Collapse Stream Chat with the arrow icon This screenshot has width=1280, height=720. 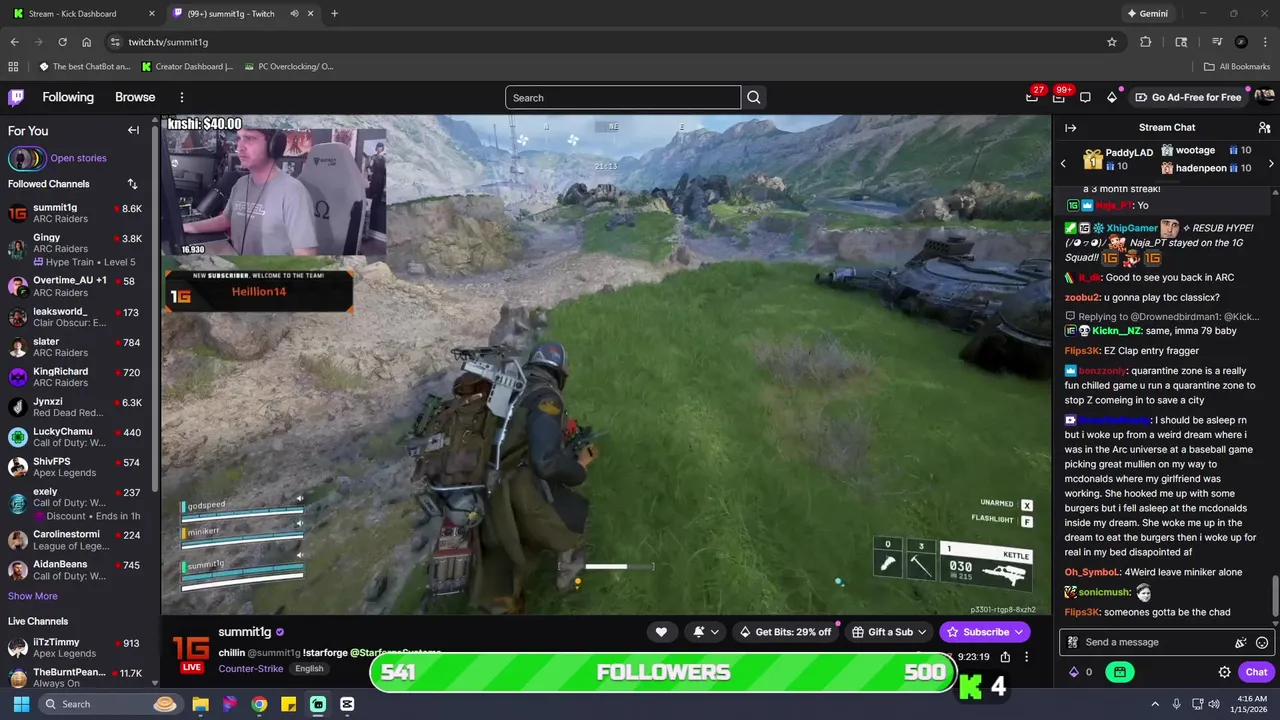click(x=1070, y=128)
